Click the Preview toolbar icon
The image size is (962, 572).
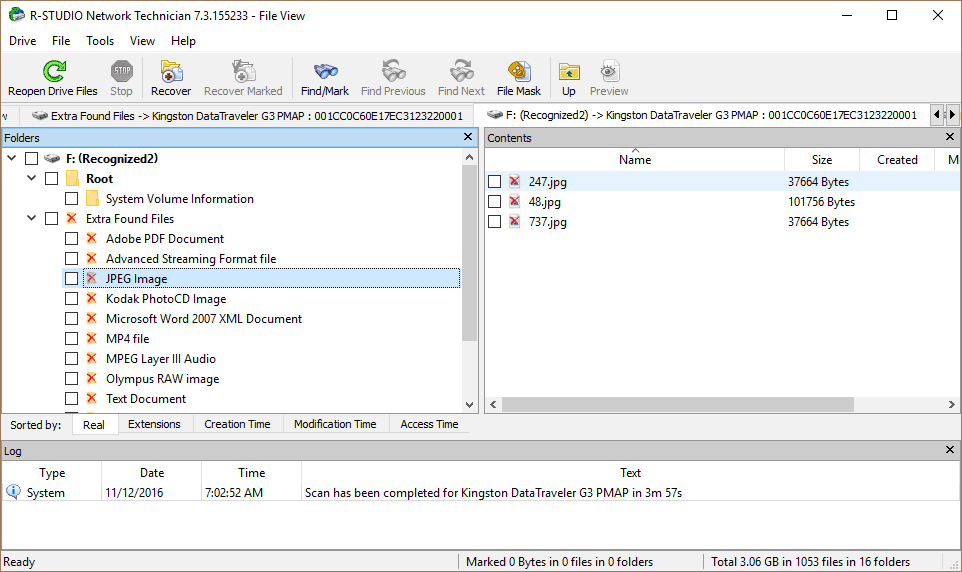[x=609, y=71]
